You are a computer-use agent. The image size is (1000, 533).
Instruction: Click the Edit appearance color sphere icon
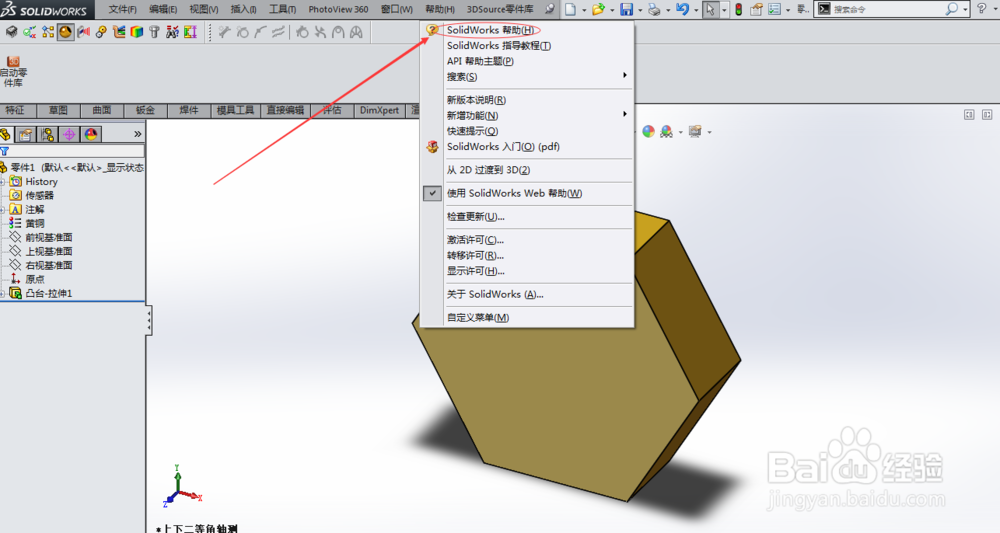649,131
